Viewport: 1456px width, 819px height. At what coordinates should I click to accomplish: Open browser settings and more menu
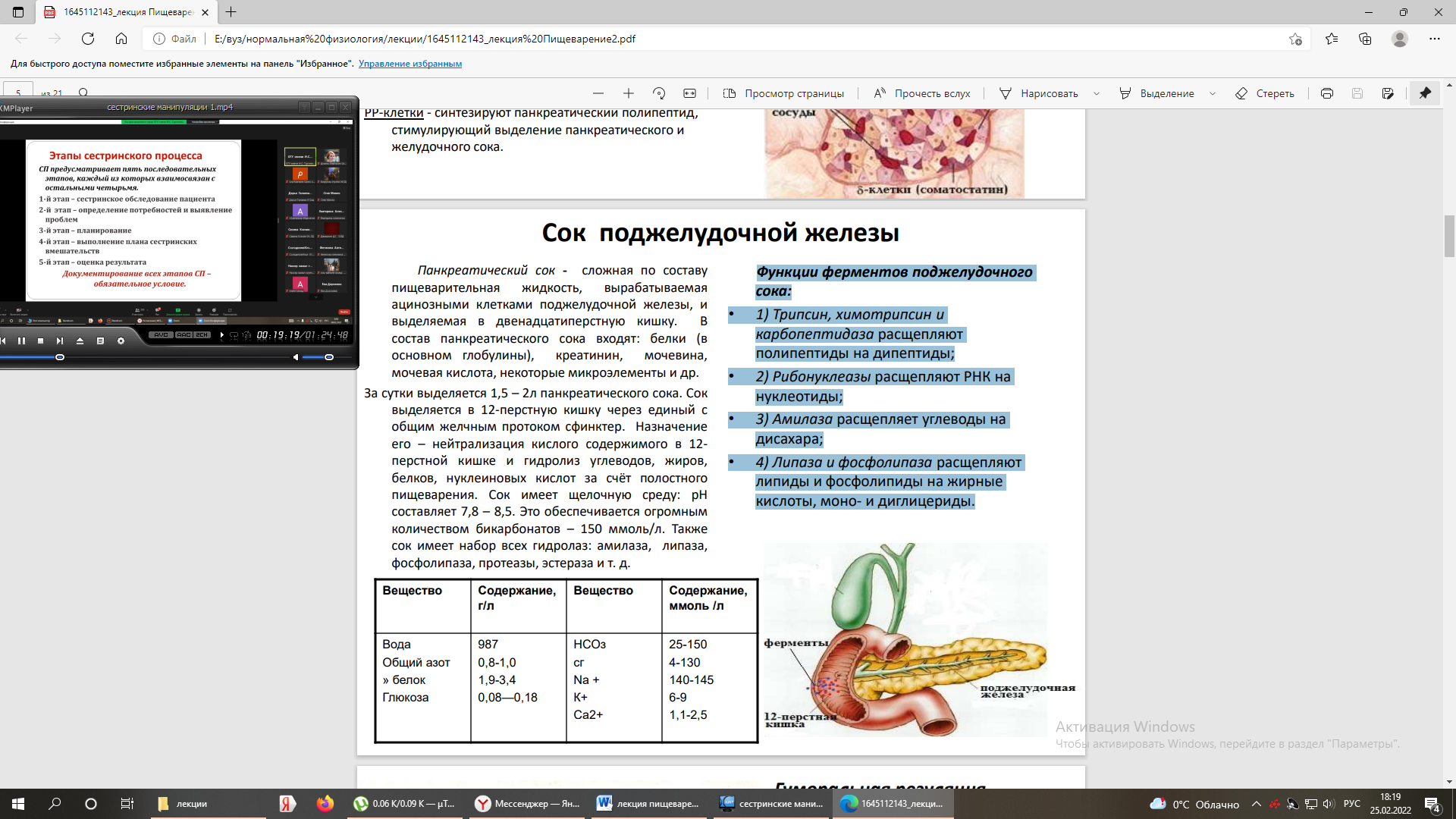point(1435,39)
